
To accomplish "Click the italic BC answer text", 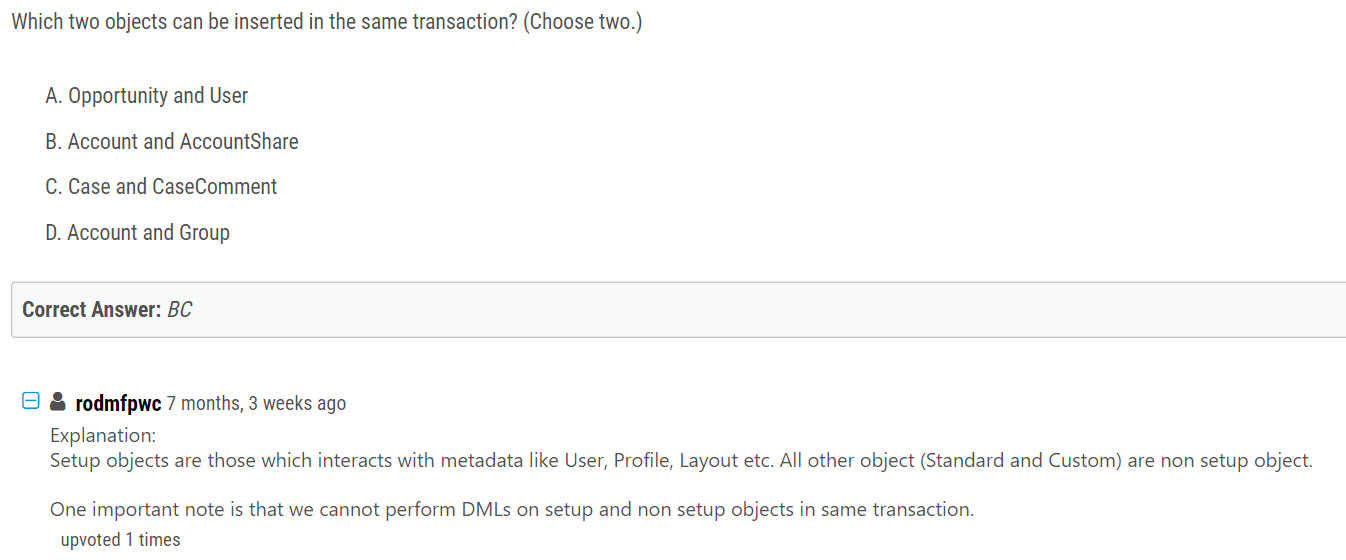I will point(180,310).
